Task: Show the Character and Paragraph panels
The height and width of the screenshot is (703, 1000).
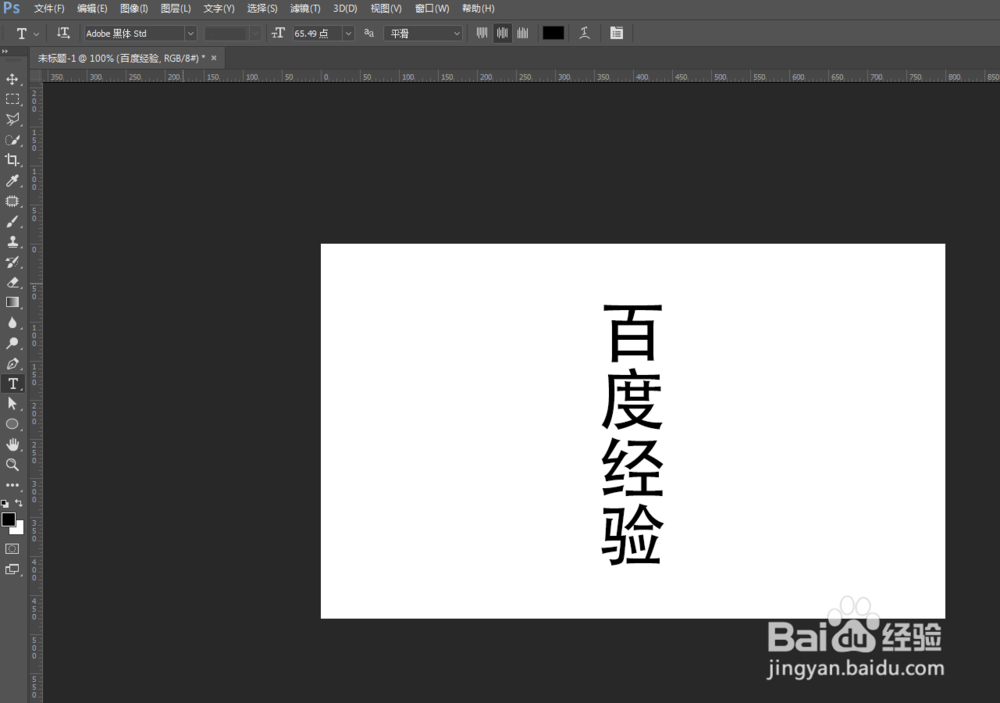Action: pos(616,33)
